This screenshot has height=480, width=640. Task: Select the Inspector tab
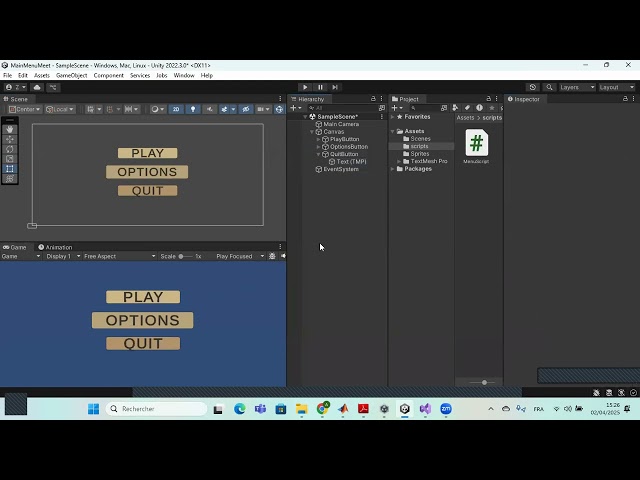pos(524,99)
